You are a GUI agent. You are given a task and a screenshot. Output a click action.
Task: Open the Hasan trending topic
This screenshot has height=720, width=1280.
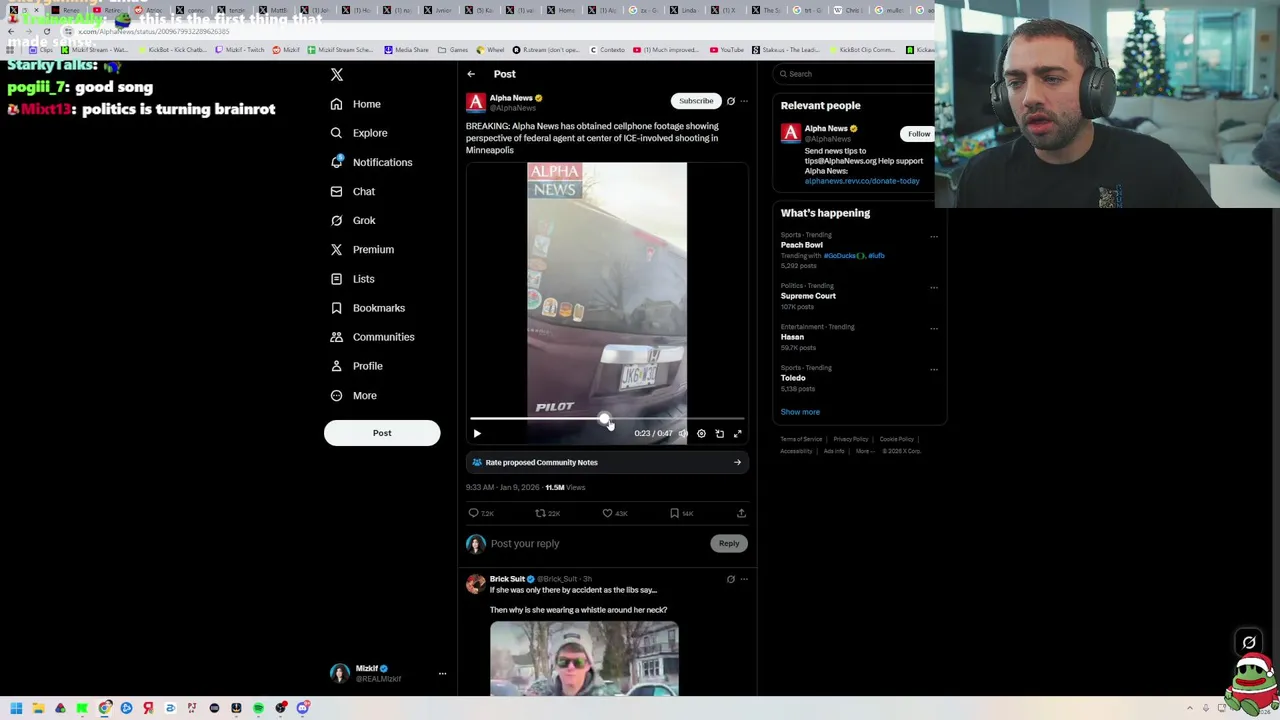pyautogui.click(x=792, y=337)
